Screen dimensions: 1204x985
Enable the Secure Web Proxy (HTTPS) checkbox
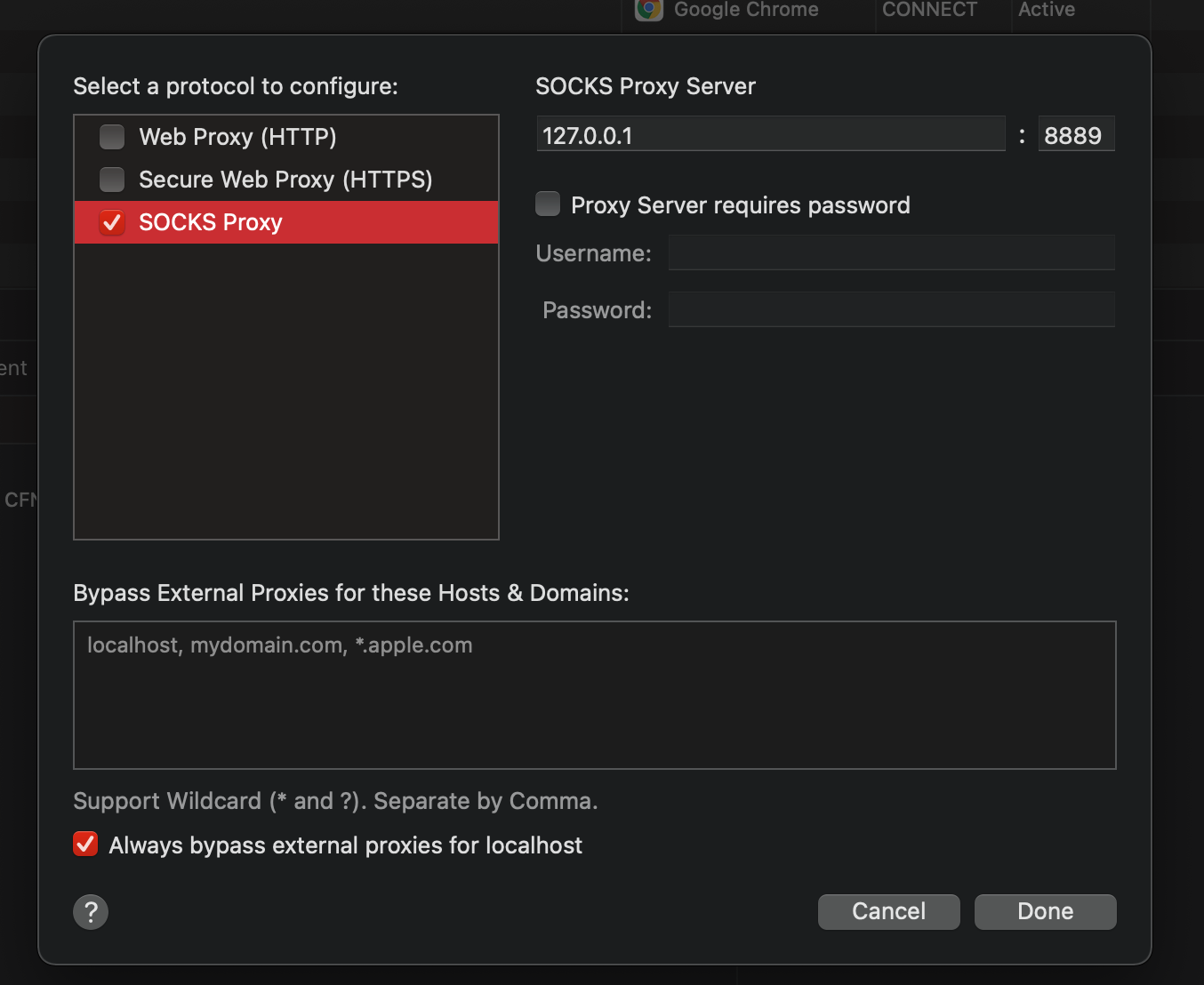coord(111,179)
